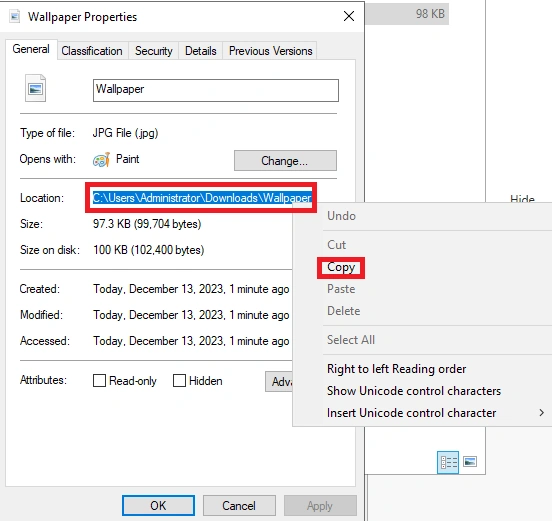The image size is (552, 521).
Task: Click the highlighted Location path text
Action: [202, 198]
